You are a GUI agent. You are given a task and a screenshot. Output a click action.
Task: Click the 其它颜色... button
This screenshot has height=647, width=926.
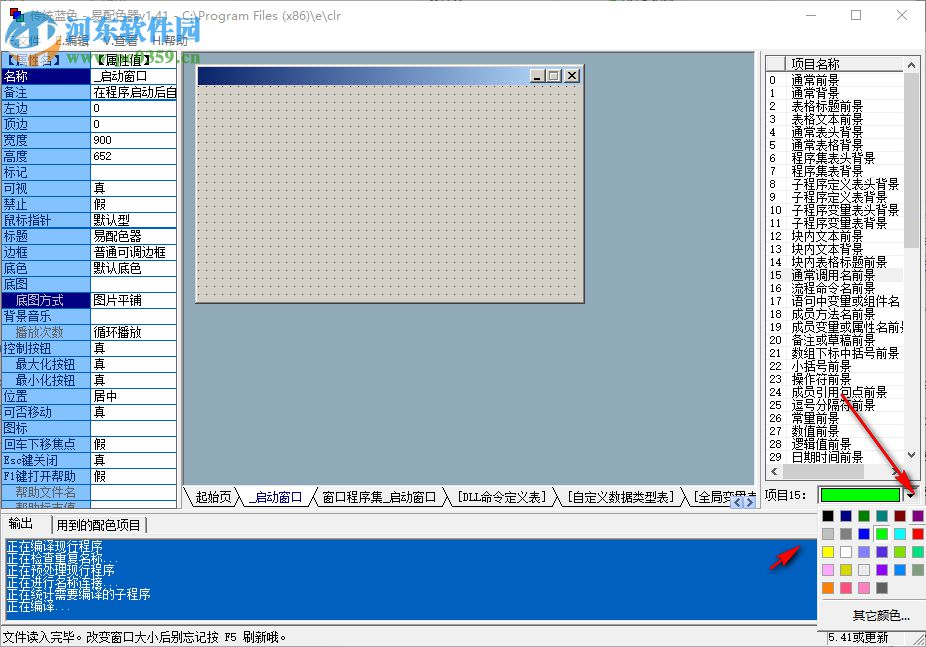click(880, 615)
